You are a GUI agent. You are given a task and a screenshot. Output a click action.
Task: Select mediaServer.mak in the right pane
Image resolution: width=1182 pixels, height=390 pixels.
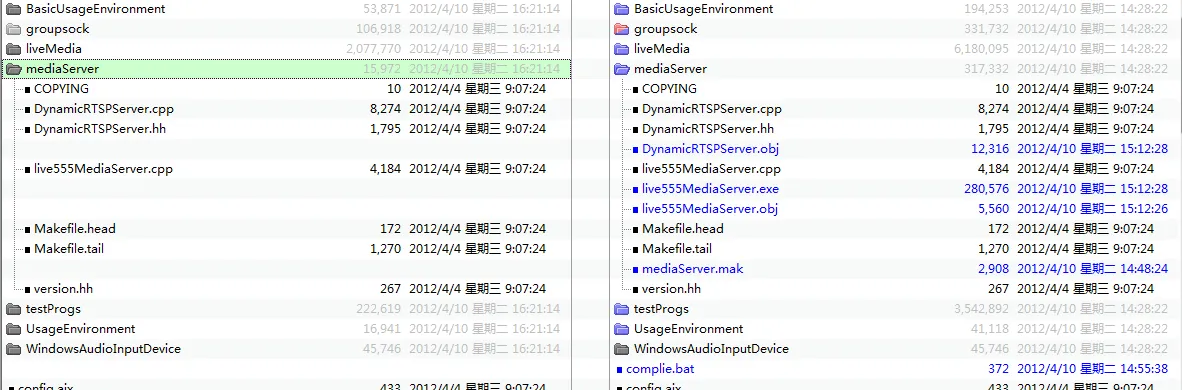point(693,269)
